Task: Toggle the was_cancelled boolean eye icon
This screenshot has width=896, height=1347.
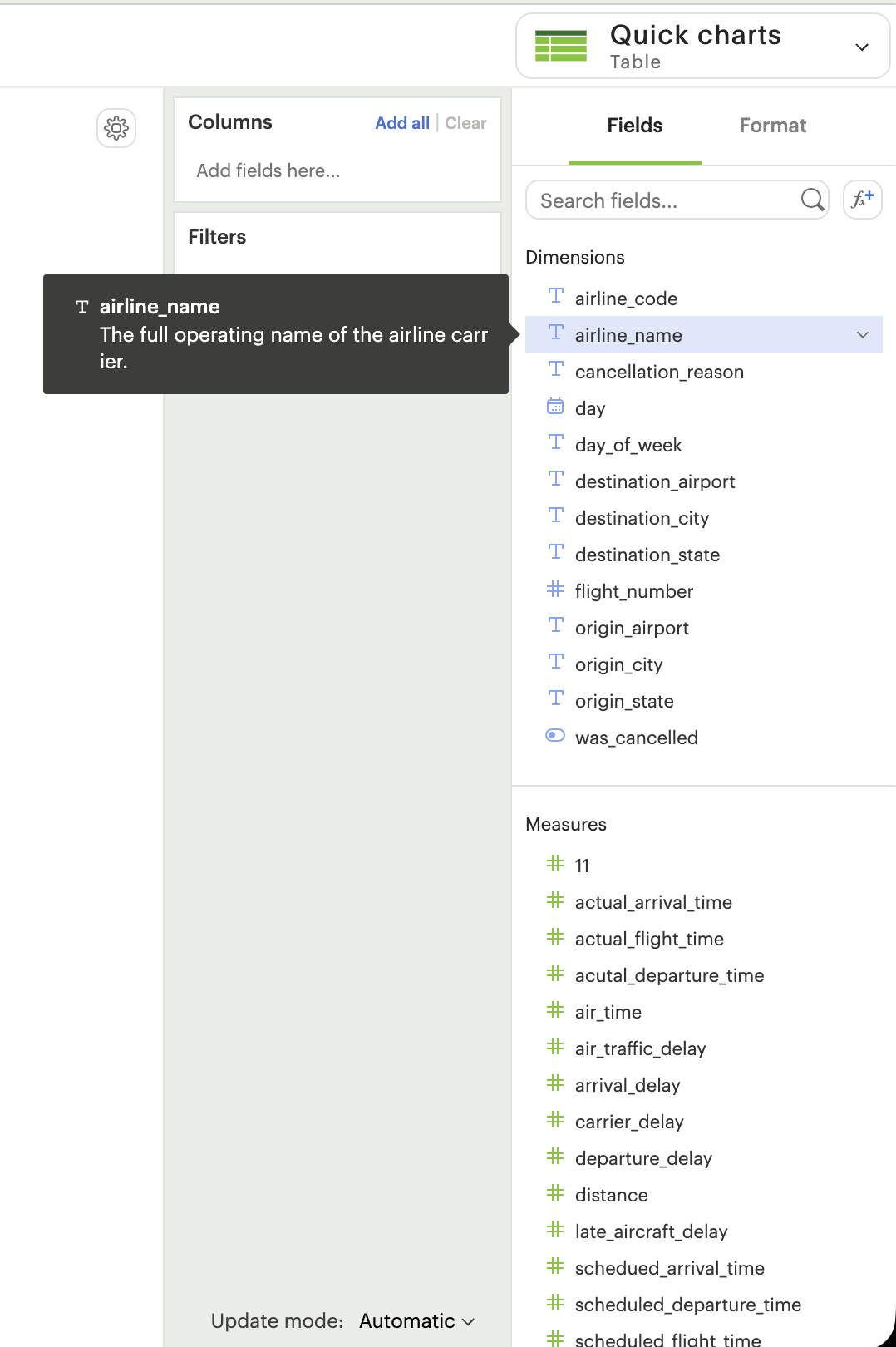Action: [x=555, y=736]
